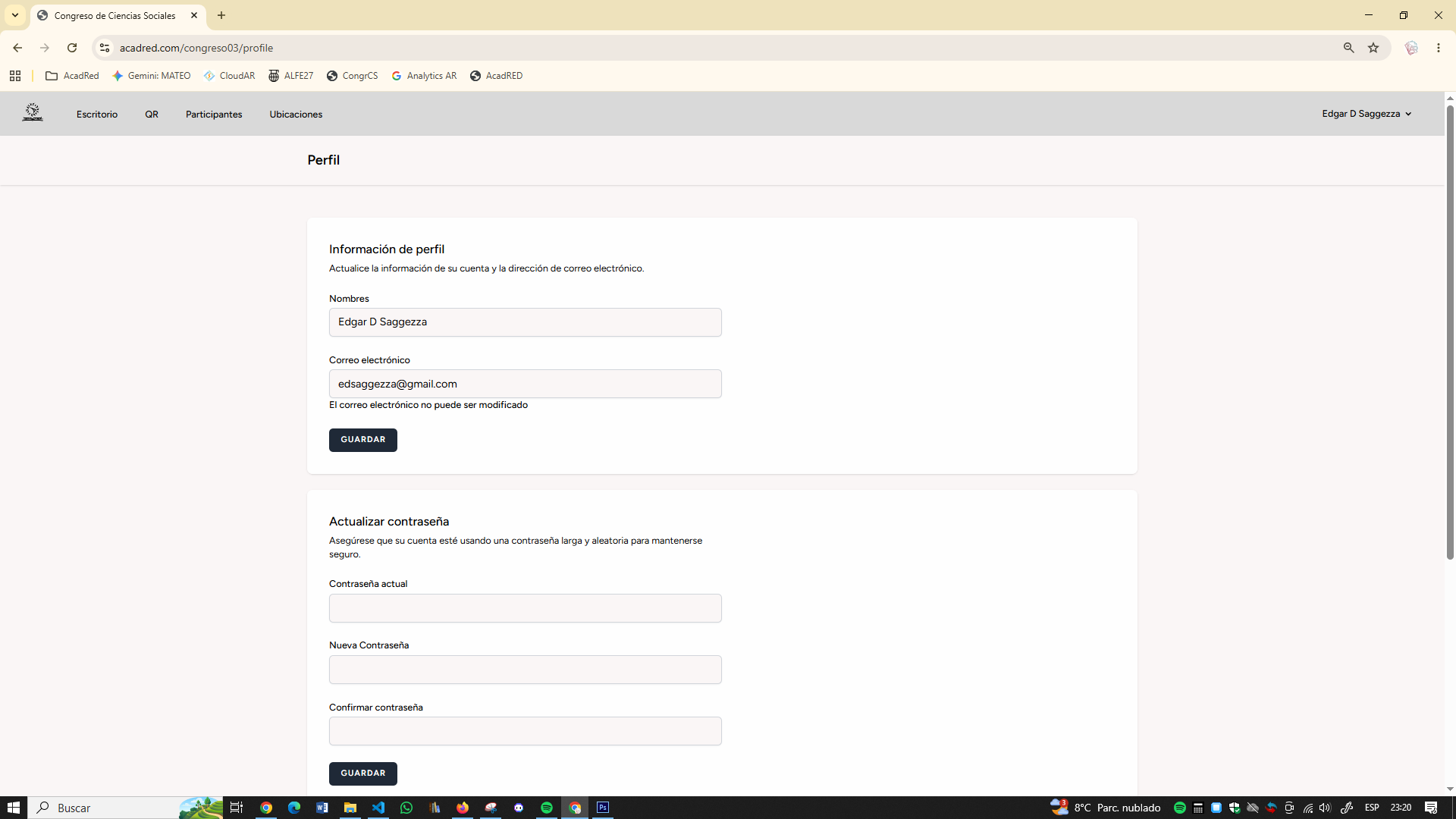Viewport: 1456px width, 819px height.
Task: Open File Explorer from the taskbar
Action: [350, 808]
